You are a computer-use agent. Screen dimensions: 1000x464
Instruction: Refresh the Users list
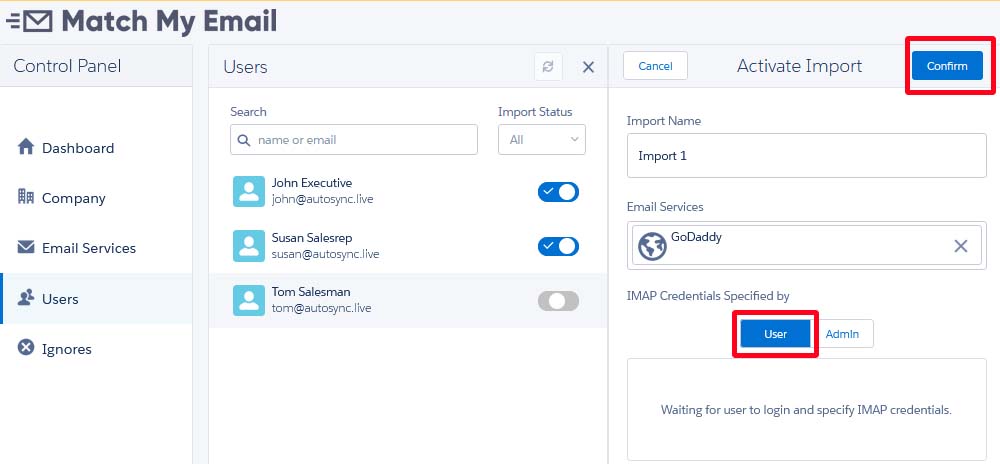[x=548, y=67]
